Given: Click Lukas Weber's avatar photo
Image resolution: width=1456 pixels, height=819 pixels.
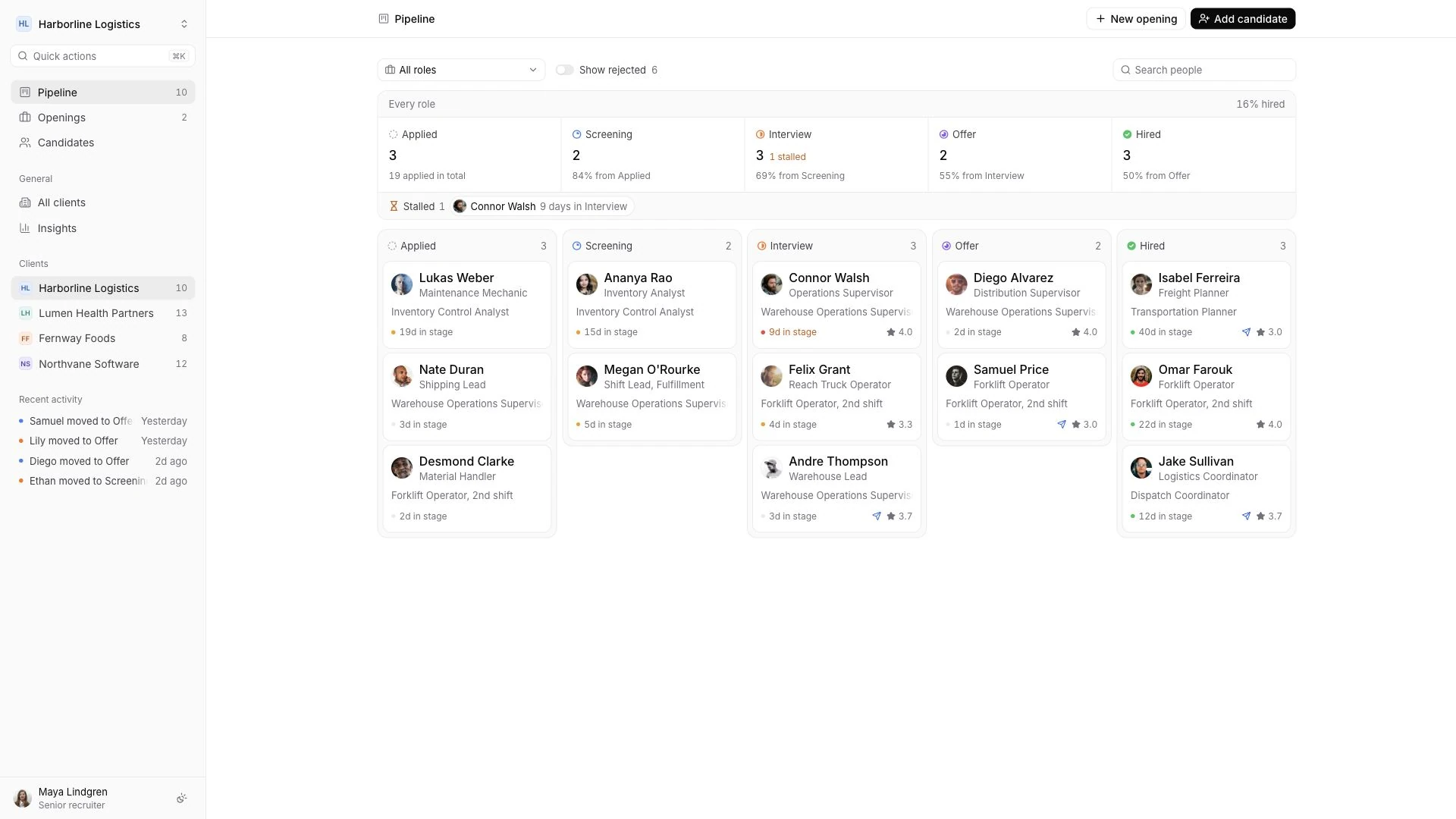Looking at the screenshot, I should (402, 284).
